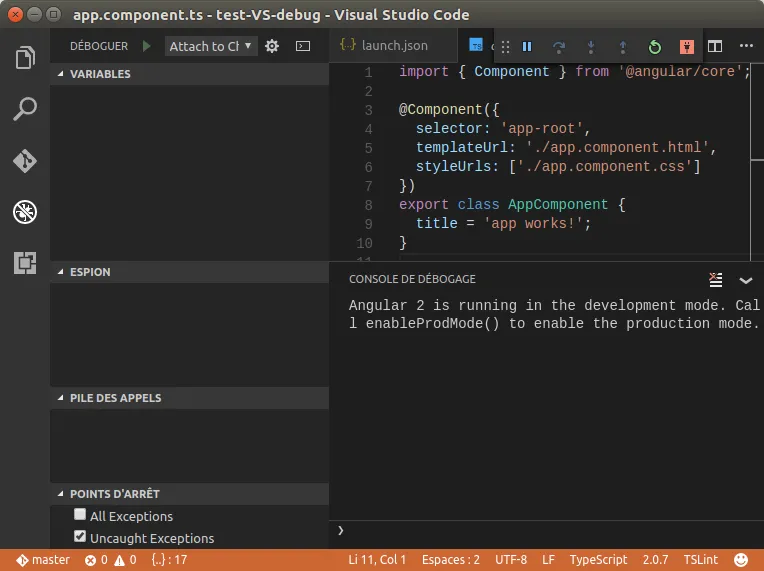Collapse the VARIABLES section

point(189,74)
